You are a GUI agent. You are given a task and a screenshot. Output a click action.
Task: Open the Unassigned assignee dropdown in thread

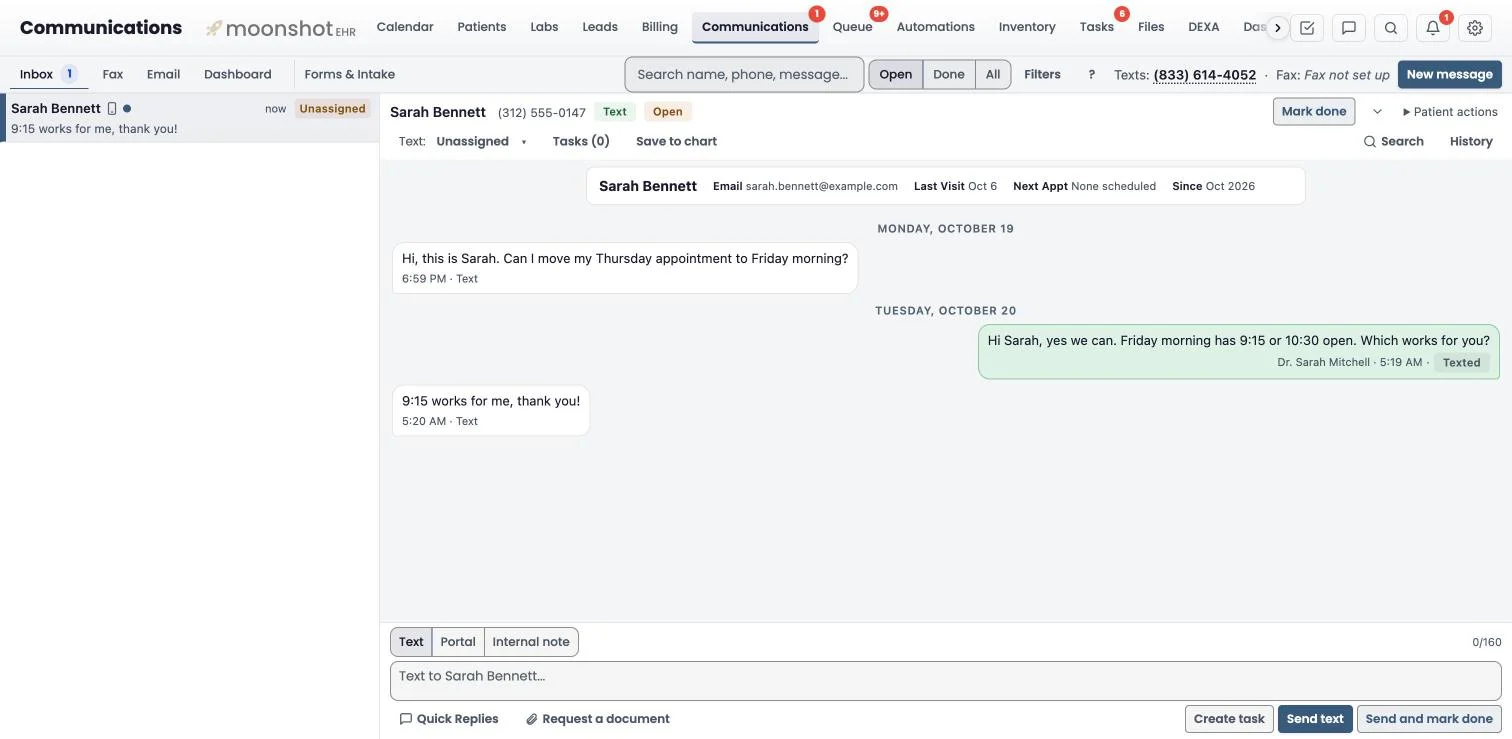pos(481,141)
